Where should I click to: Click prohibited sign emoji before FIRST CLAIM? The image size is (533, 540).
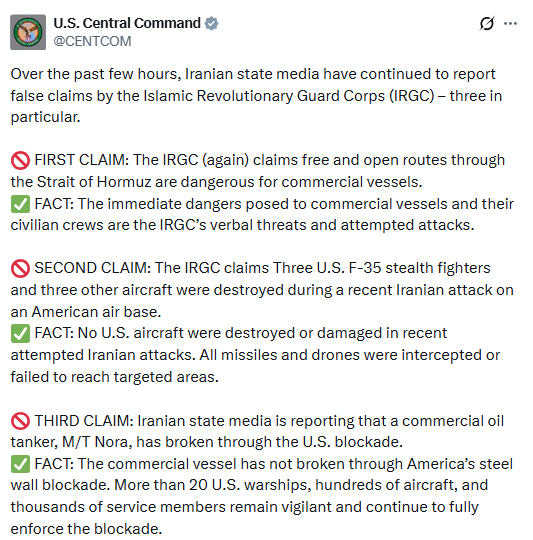(x=20, y=160)
